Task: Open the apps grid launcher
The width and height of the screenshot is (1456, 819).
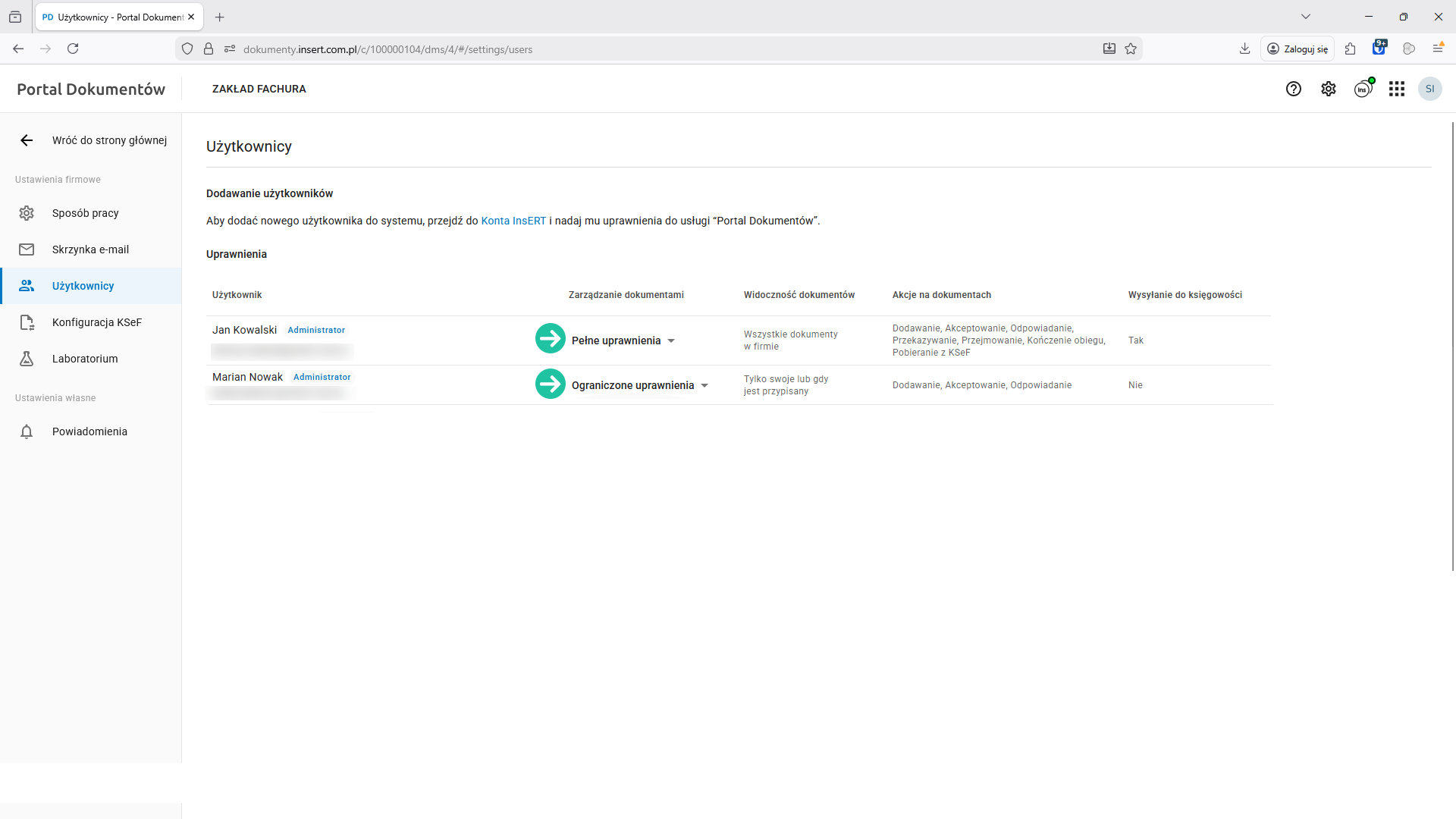Action: [x=1397, y=89]
